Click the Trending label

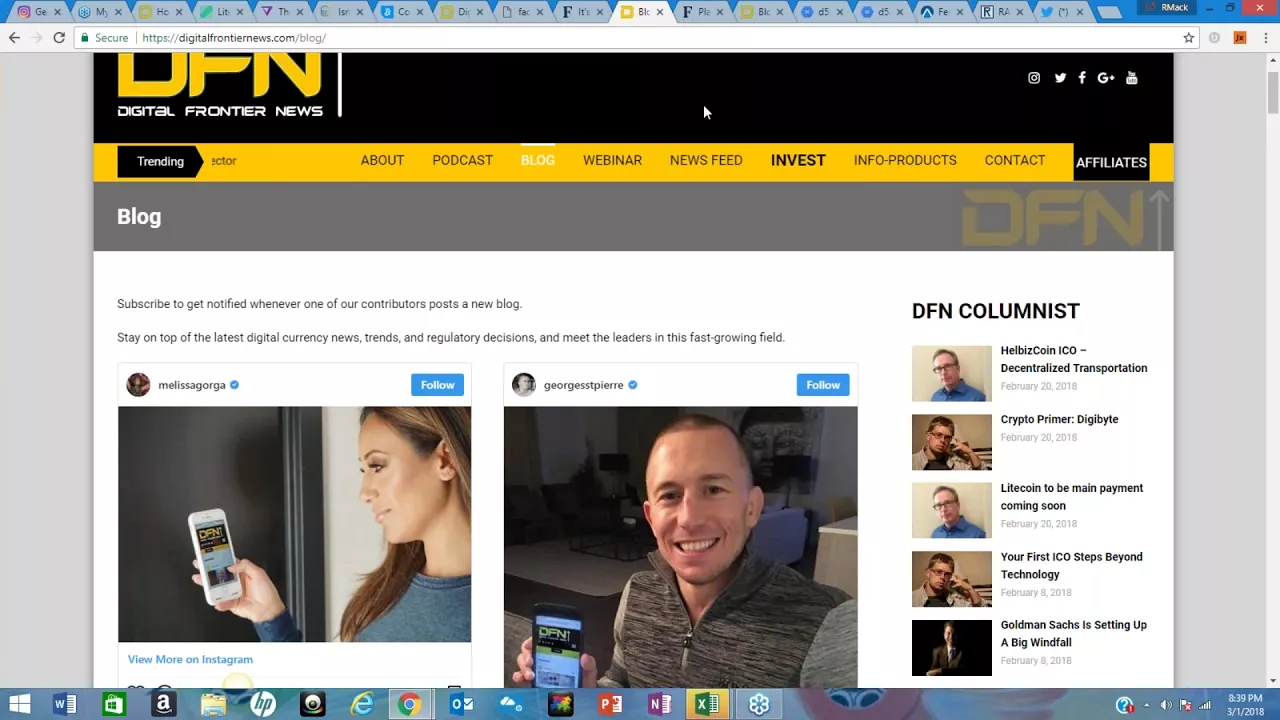160,161
